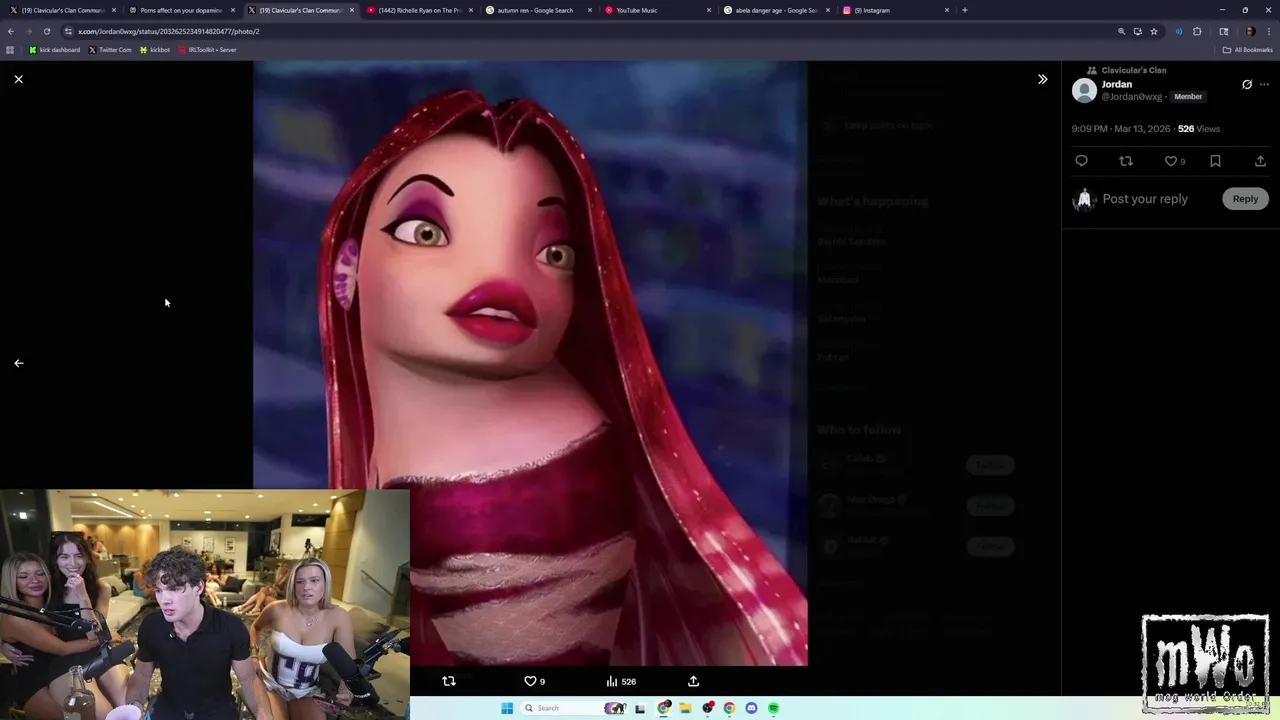Screen dimensions: 1280x720
Task: Like the post using the heart below the photo
Action: 531,681
